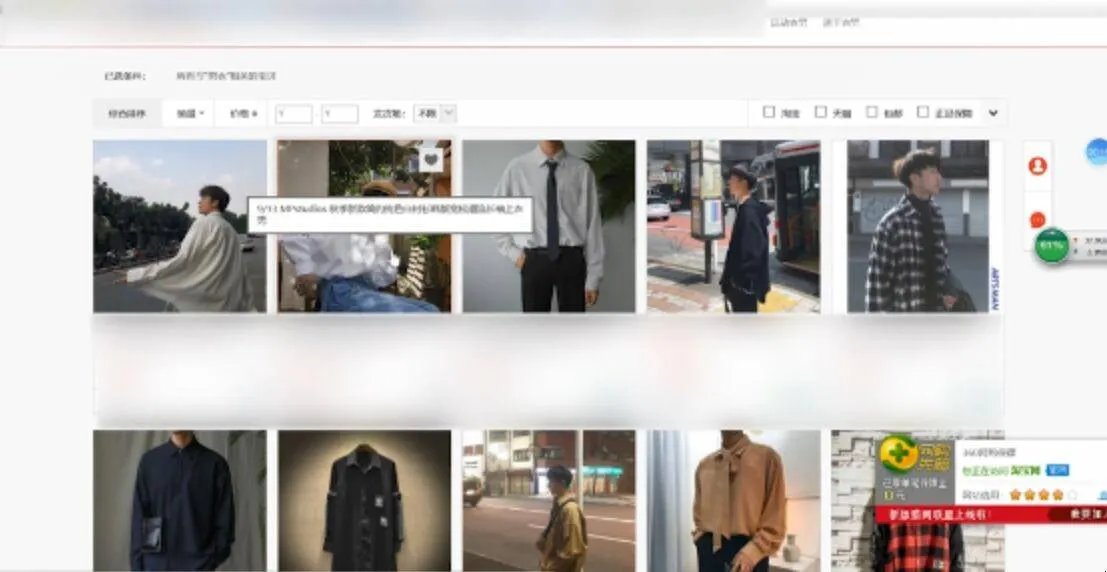Open product with tan bow-tie blouse
The height and width of the screenshot is (572, 1107).
734,501
